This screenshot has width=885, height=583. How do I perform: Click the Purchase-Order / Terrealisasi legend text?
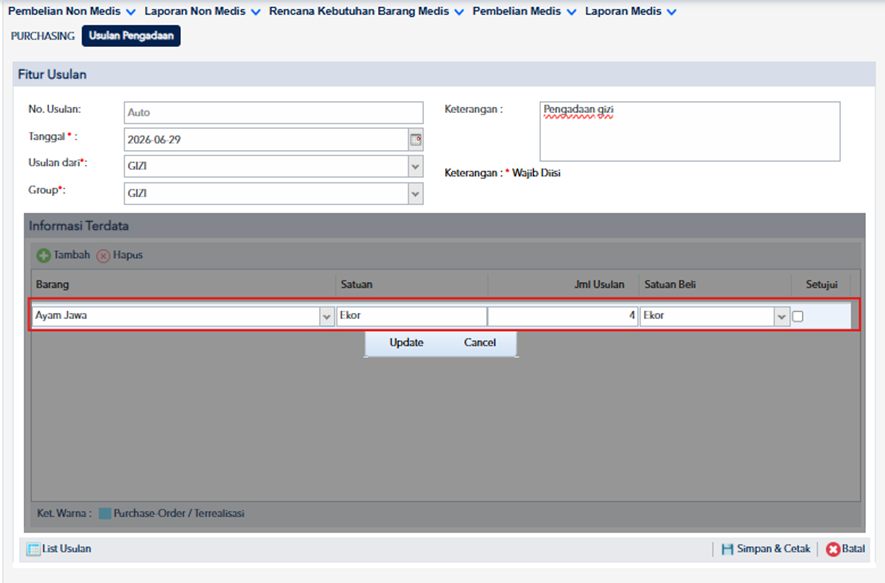click(179, 514)
